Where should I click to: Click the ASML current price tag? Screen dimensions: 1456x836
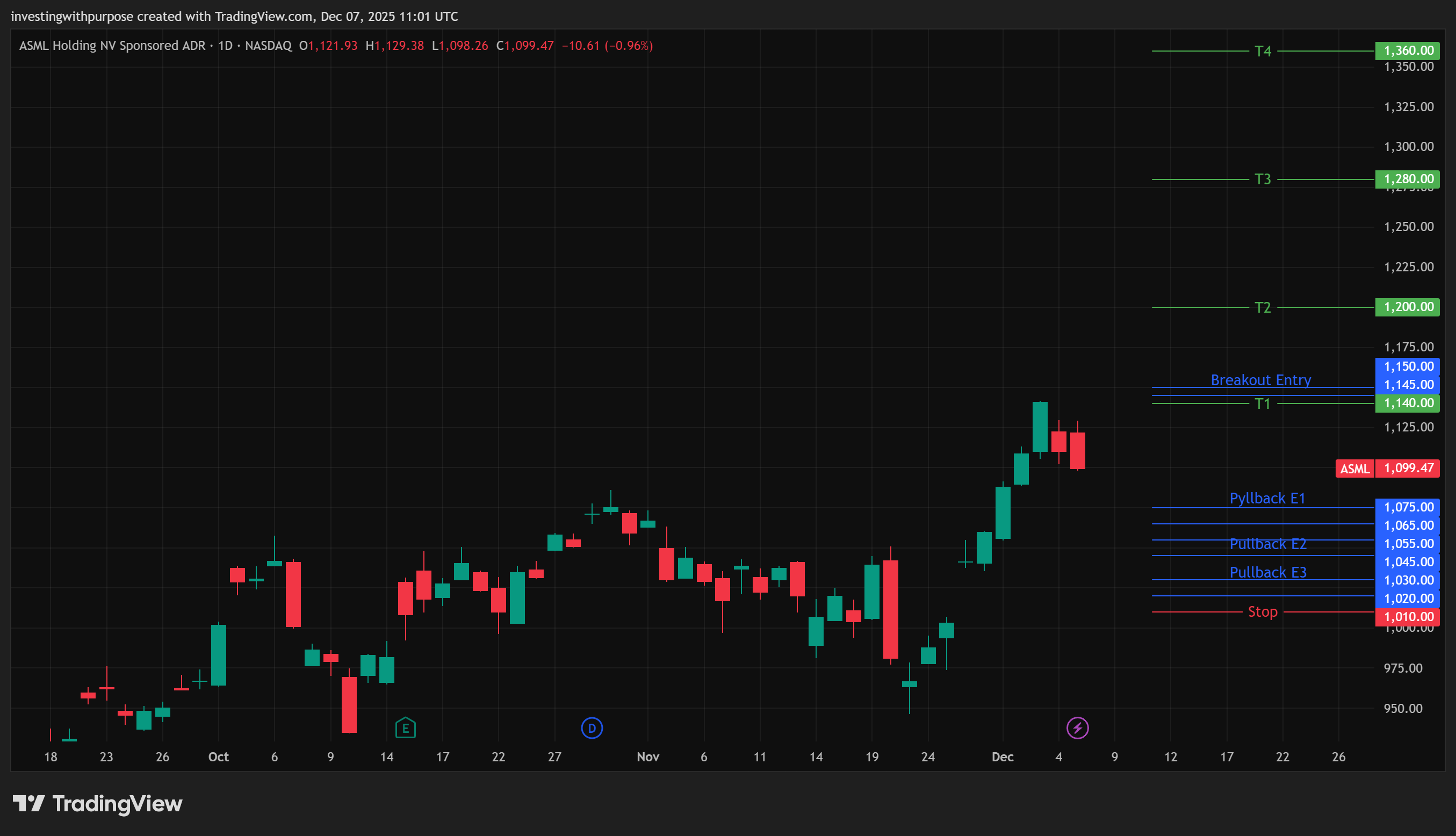coord(1354,469)
